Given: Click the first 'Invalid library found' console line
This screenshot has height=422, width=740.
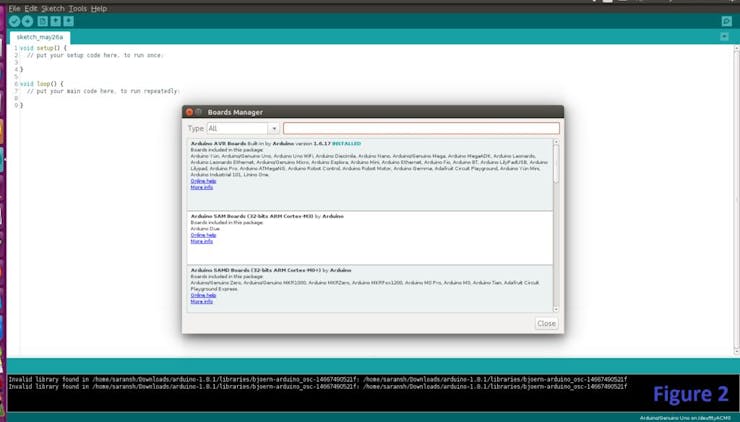Looking at the screenshot, I should pyautogui.click(x=318, y=379).
